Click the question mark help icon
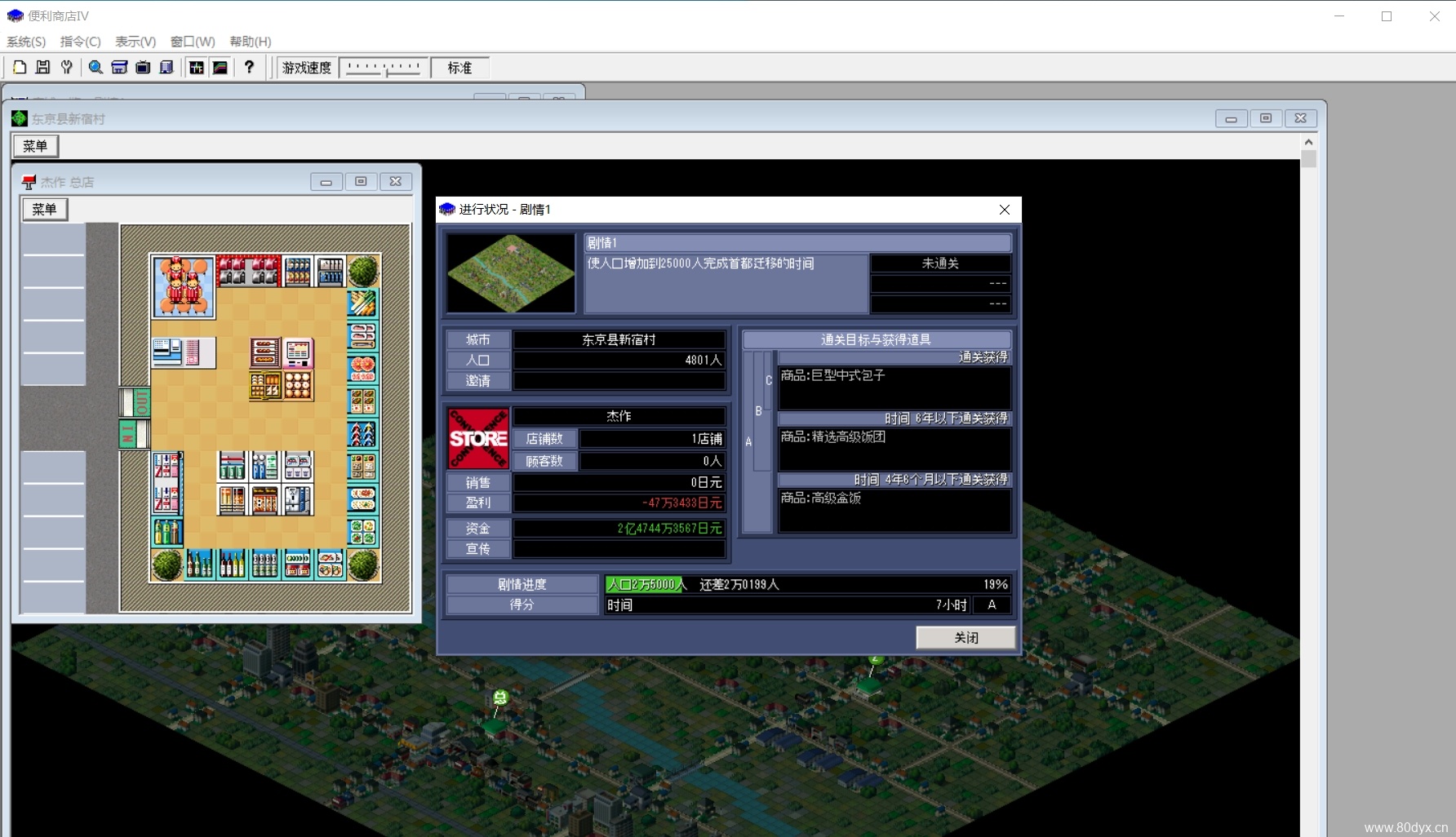This screenshot has width=1456, height=837. (249, 68)
